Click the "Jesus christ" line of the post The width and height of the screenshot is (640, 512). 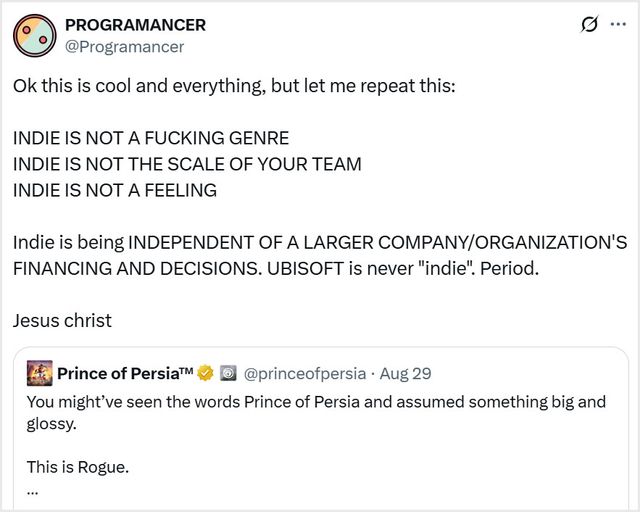pyautogui.click(x=62, y=321)
